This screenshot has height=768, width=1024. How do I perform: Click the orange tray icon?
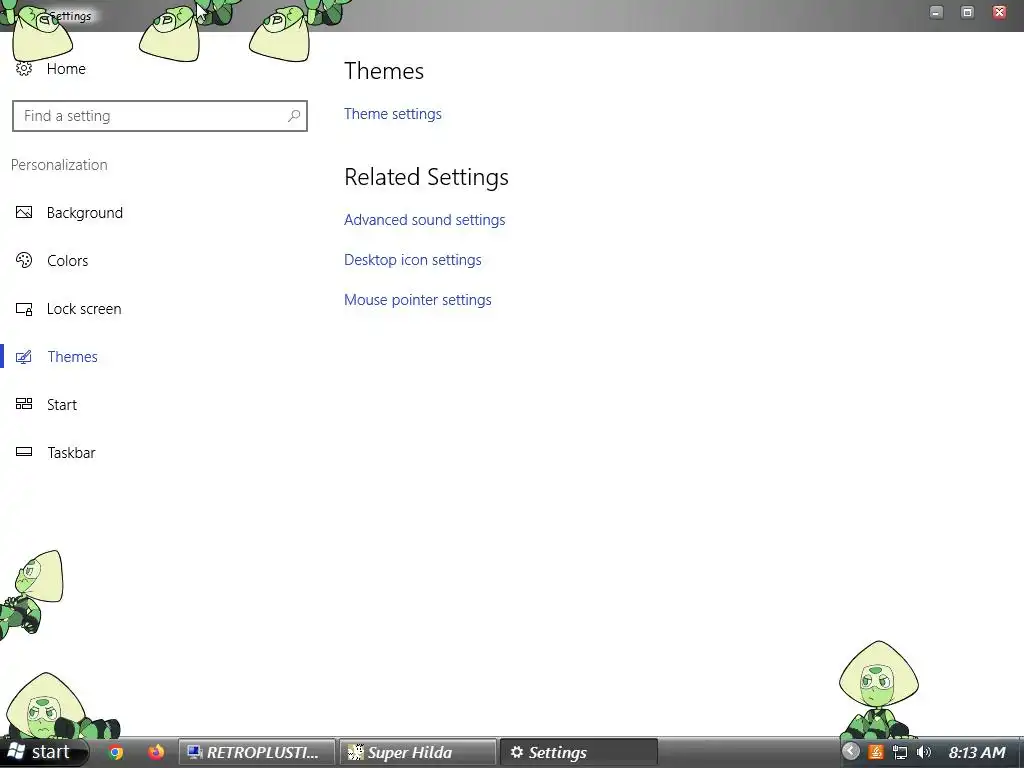pyautogui.click(x=876, y=752)
